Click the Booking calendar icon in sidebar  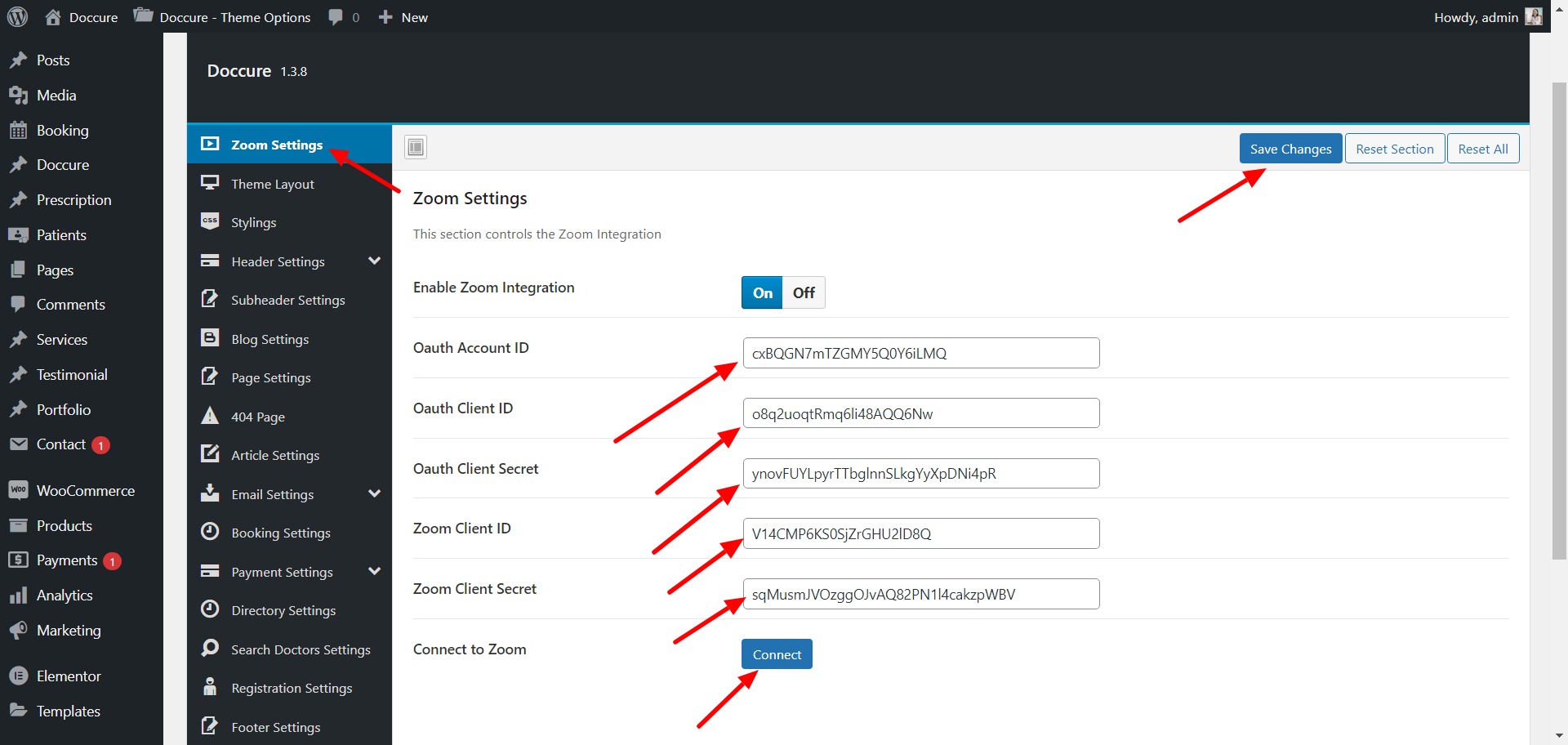(x=18, y=131)
